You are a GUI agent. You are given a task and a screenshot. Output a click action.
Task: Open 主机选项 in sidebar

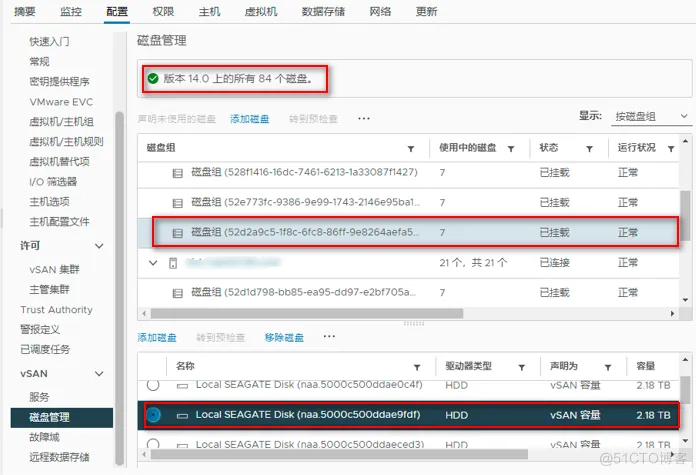(49, 202)
